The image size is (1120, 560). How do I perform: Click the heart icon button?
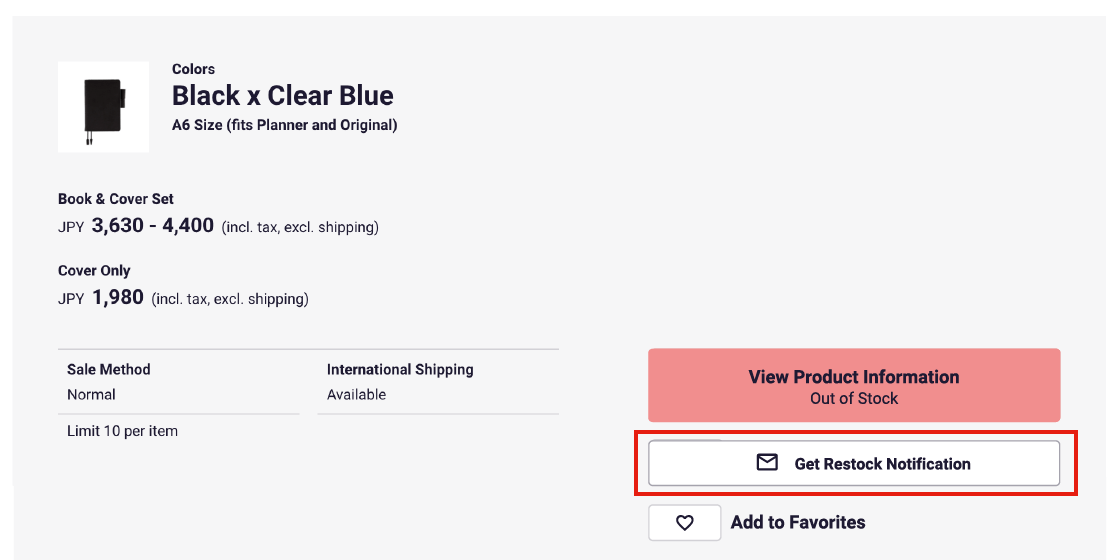click(684, 522)
